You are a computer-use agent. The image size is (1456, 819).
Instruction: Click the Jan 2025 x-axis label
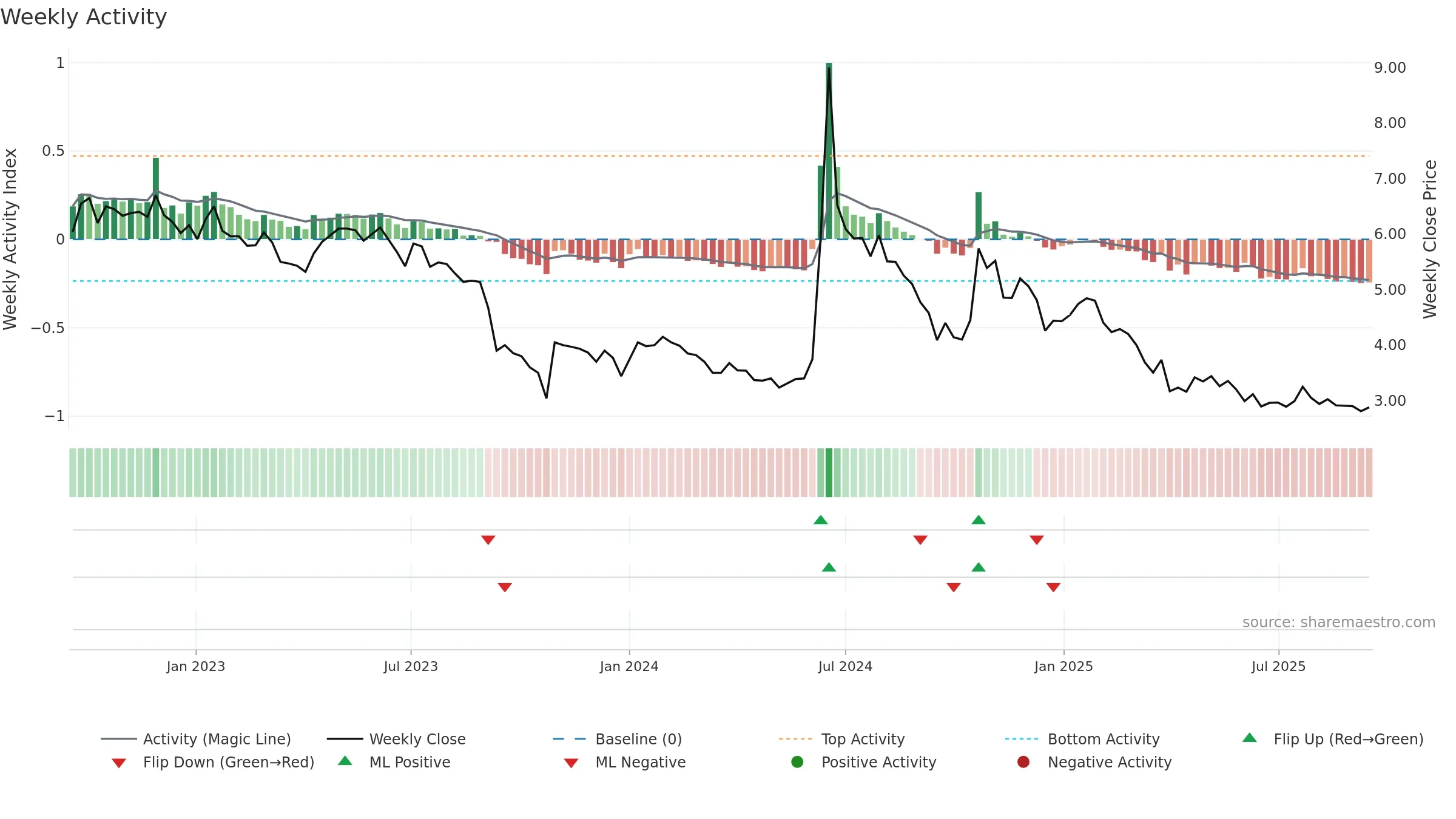[x=1063, y=666]
